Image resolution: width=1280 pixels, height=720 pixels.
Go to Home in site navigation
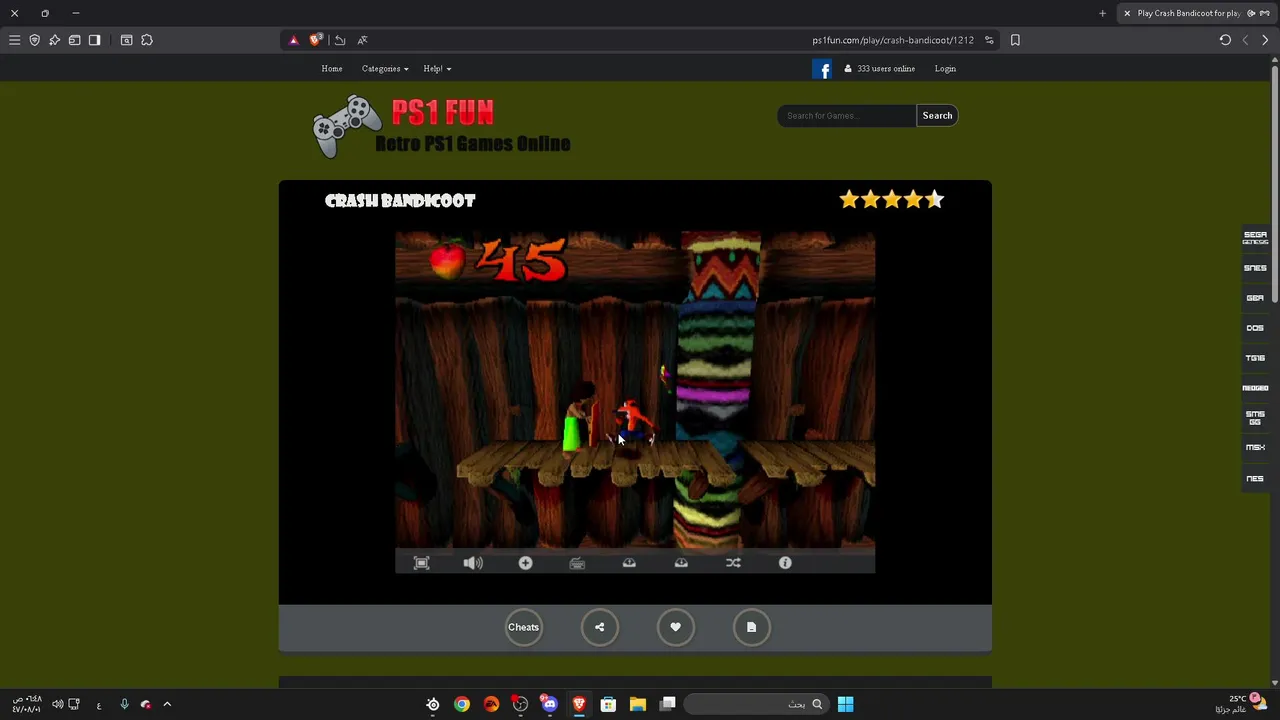click(332, 69)
